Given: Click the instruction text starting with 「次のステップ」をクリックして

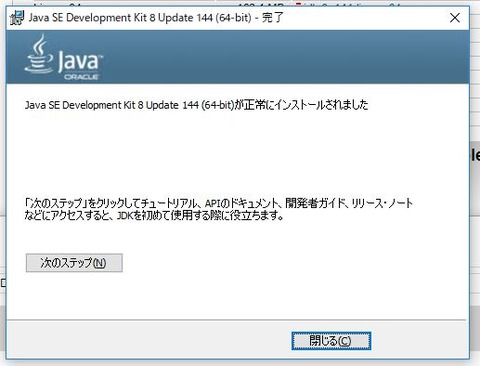Looking at the screenshot, I should coord(219,209).
